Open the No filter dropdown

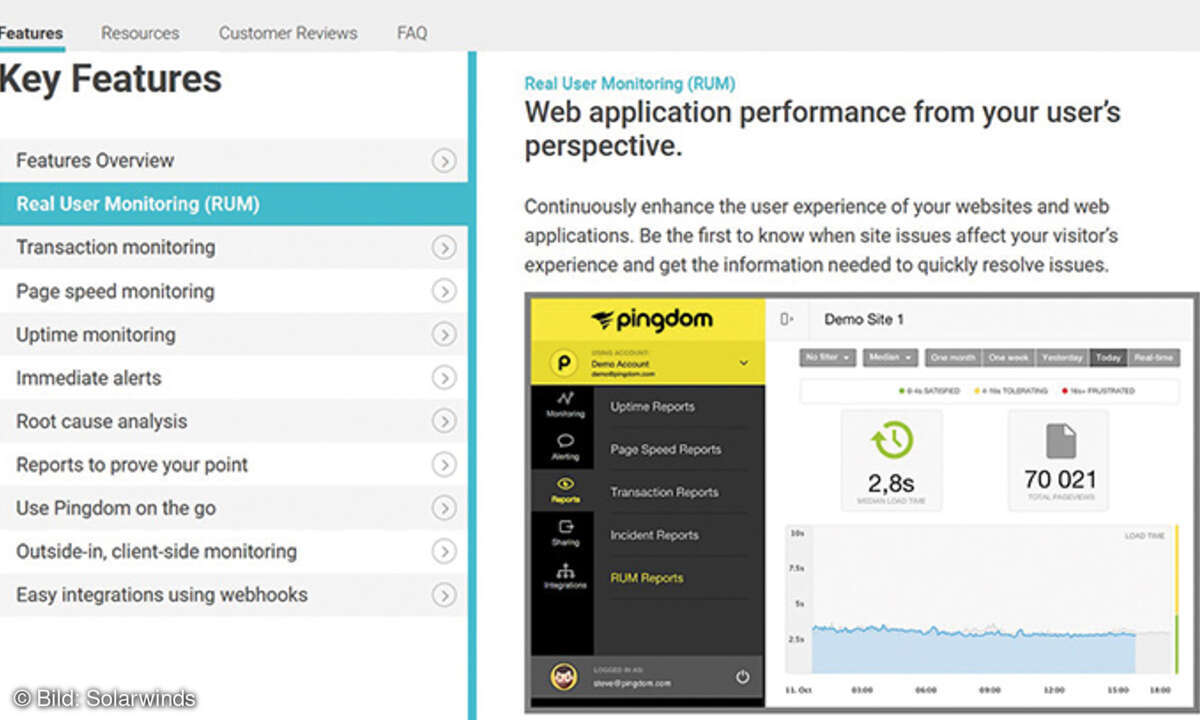(x=829, y=358)
